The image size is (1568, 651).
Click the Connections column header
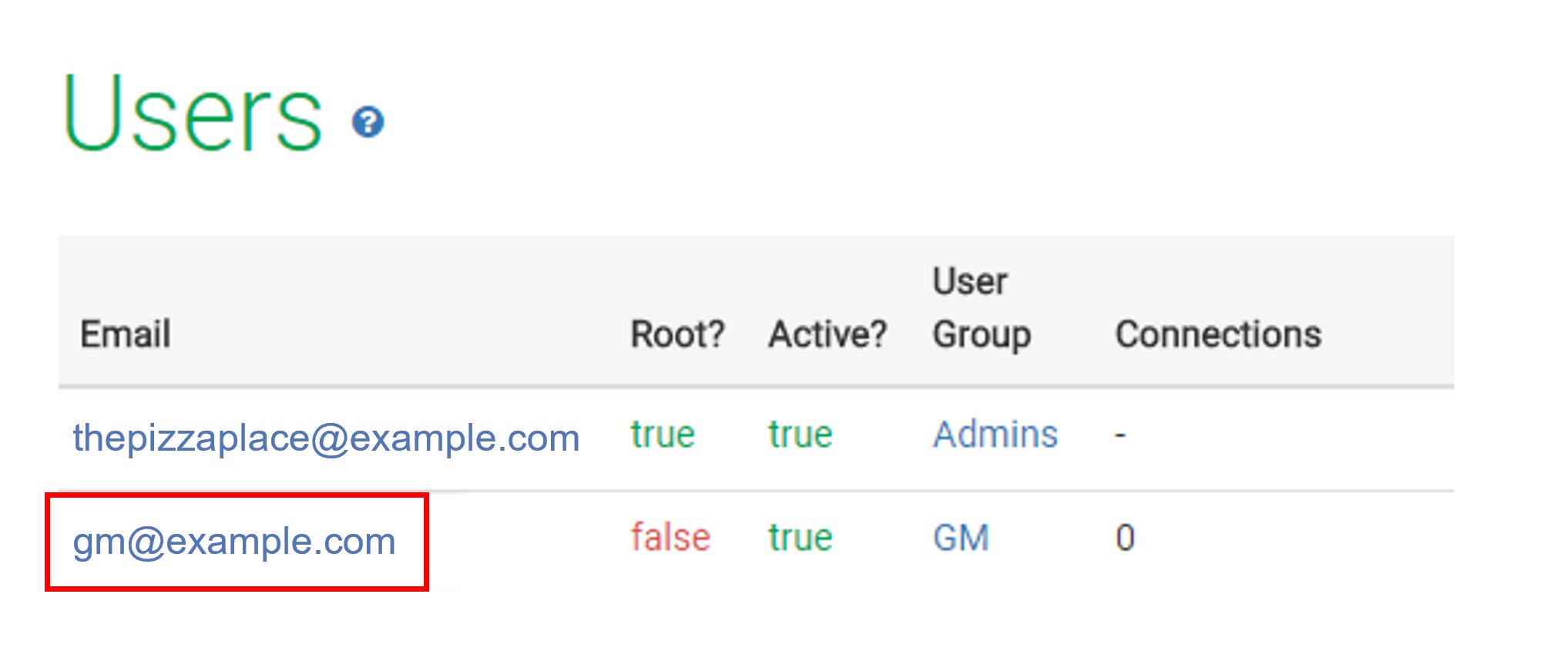pos(1218,334)
